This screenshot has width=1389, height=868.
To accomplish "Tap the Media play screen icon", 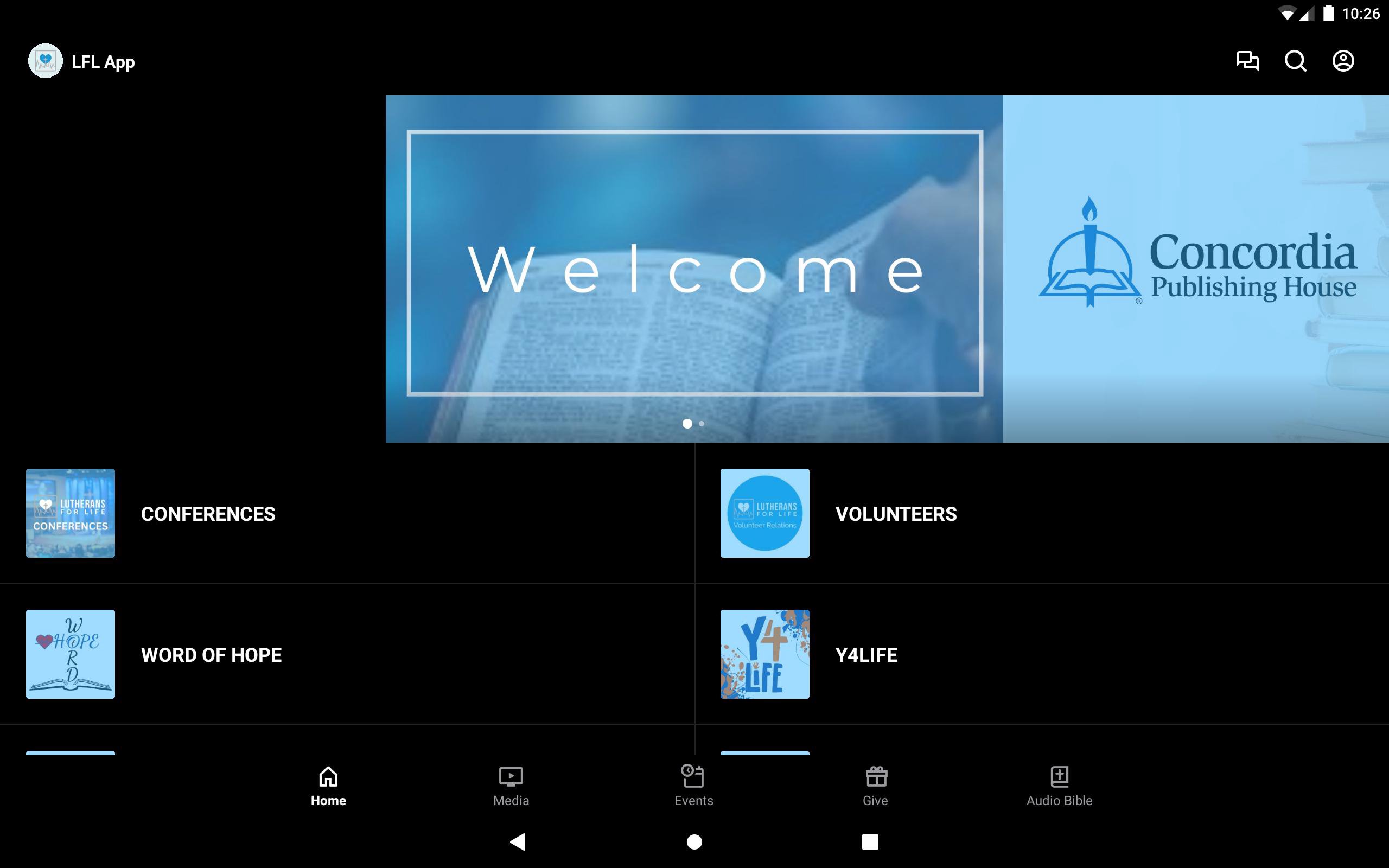I will [510, 776].
